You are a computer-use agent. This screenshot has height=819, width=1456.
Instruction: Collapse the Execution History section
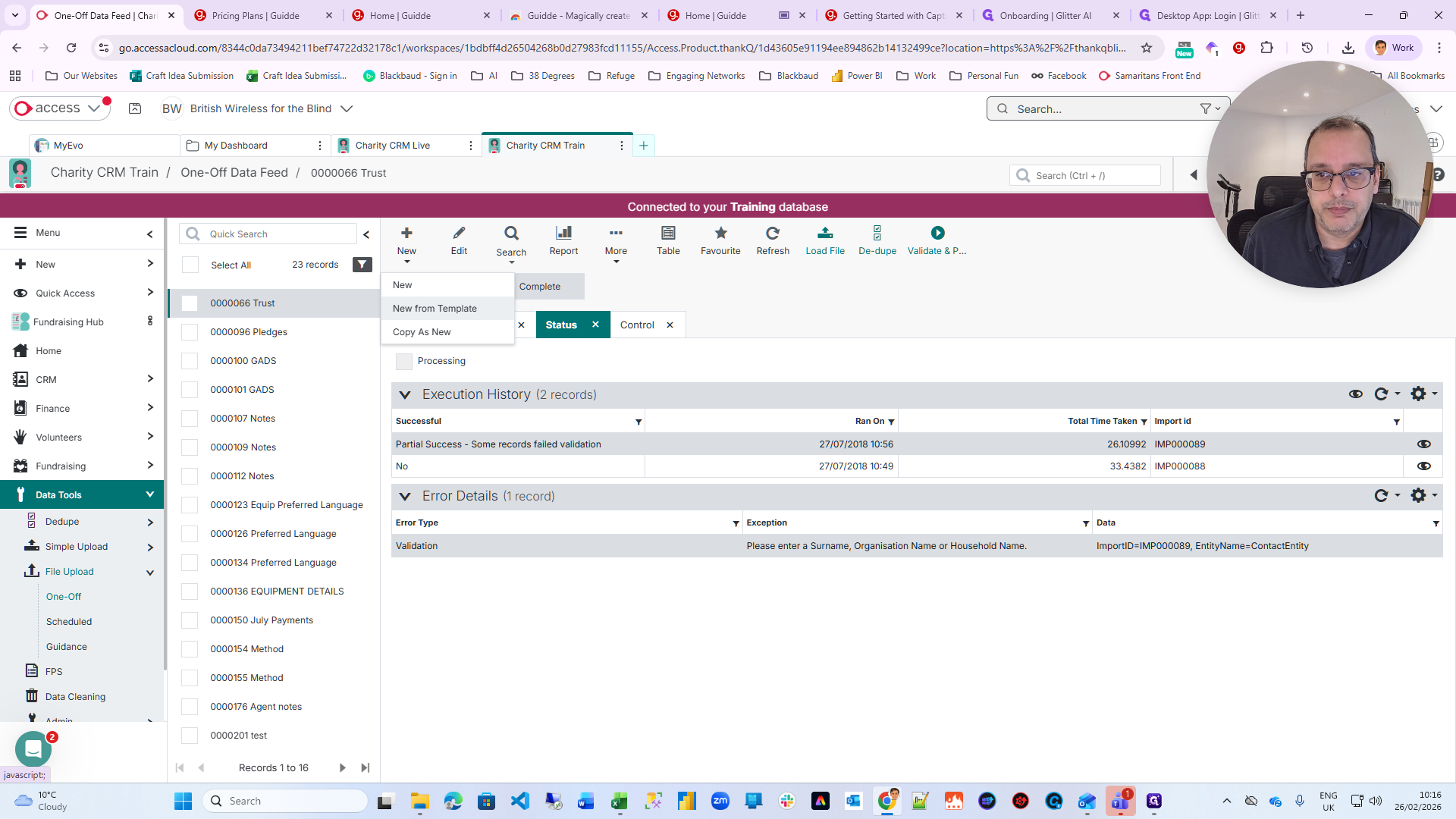(405, 395)
